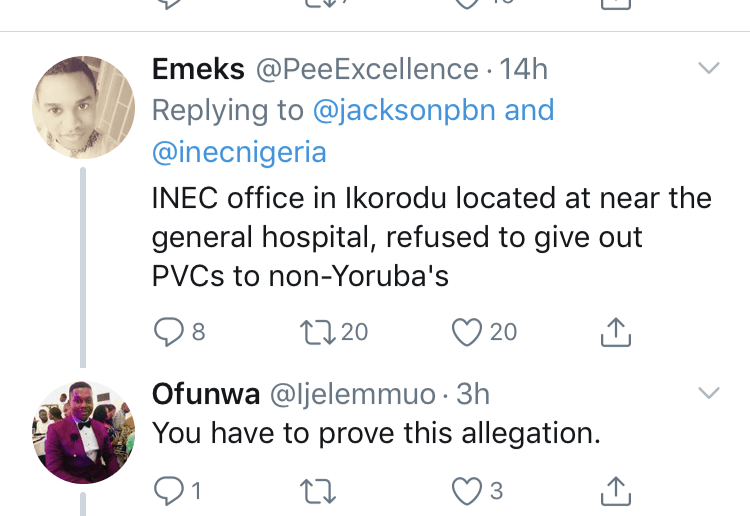Like Ofunwa's tweet with 3 likes
The height and width of the screenshot is (516, 750).
(467, 491)
